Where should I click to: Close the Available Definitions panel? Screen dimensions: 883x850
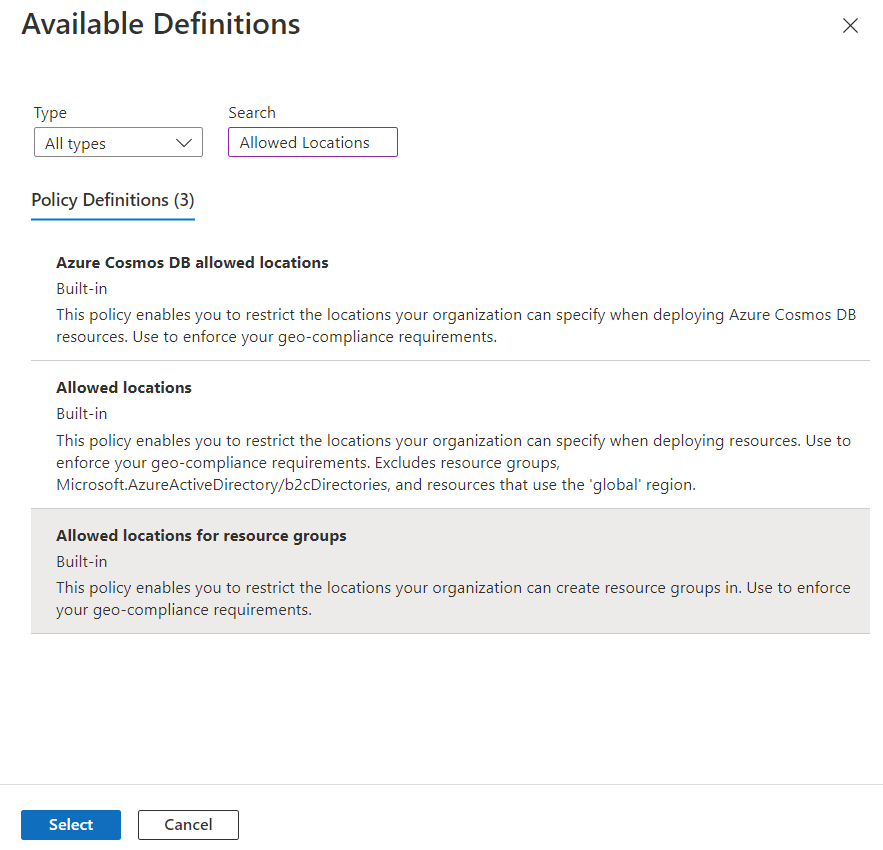pyautogui.click(x=850, y=26)
